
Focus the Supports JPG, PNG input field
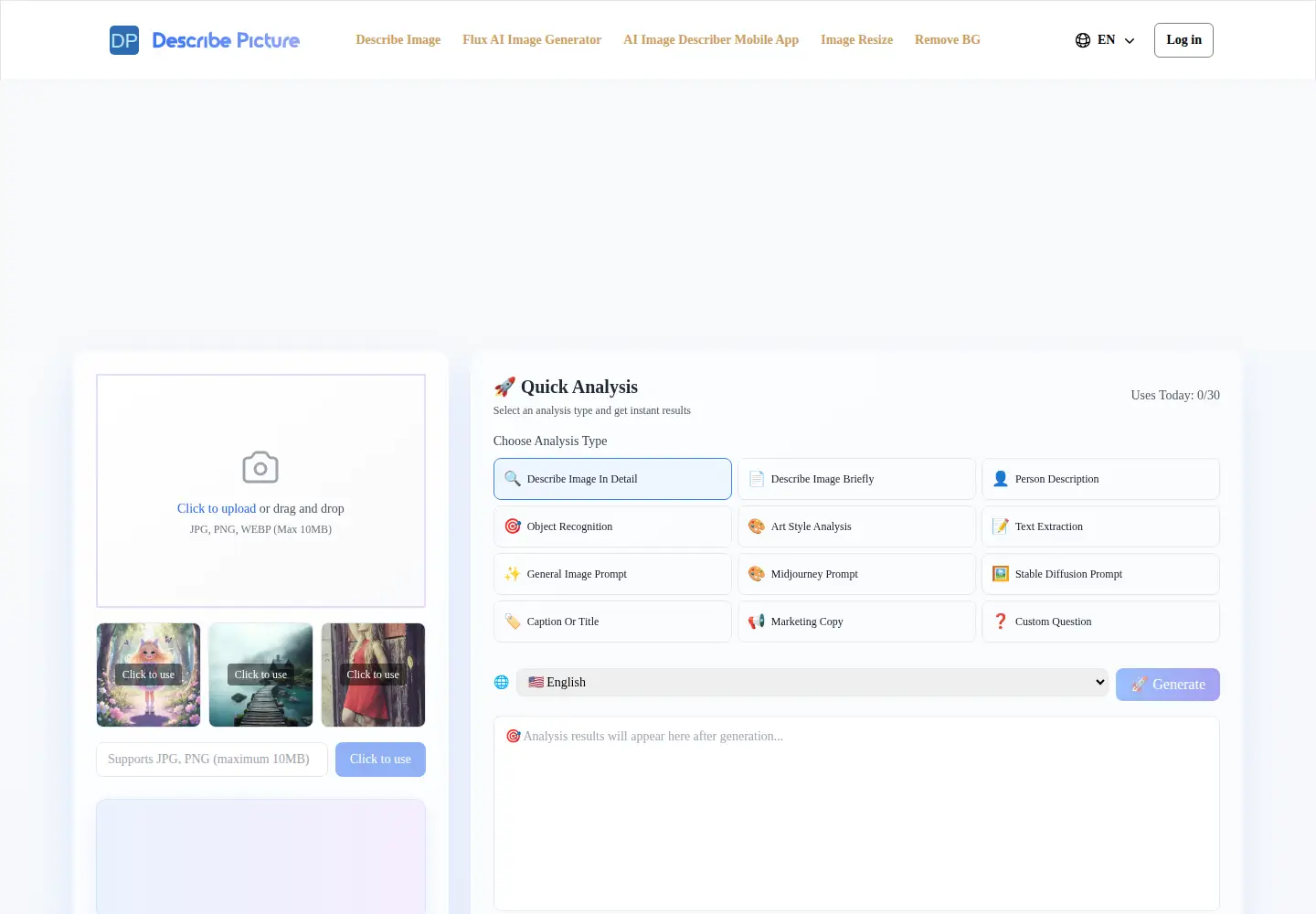[x=212, y=760]
